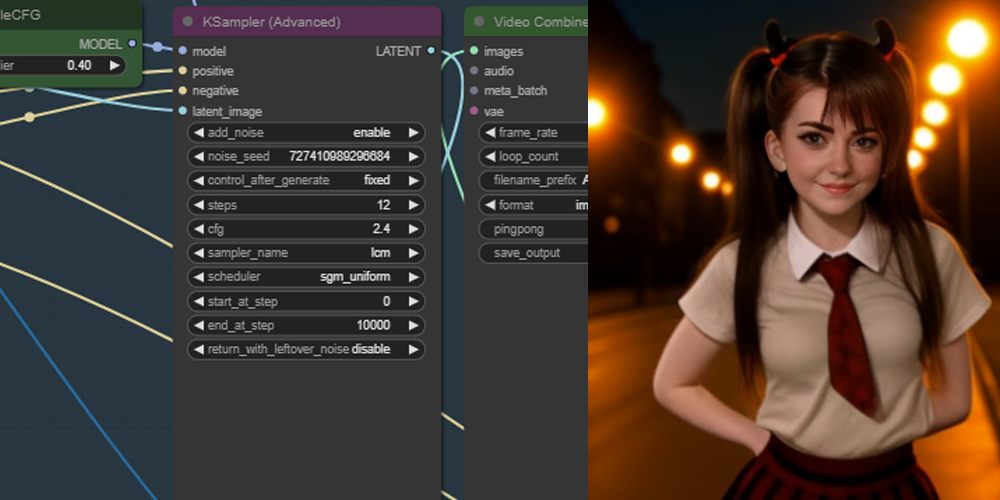Click the frame_rate field in Video Combine
1000x500 pixels.
(x=533, y=133)
